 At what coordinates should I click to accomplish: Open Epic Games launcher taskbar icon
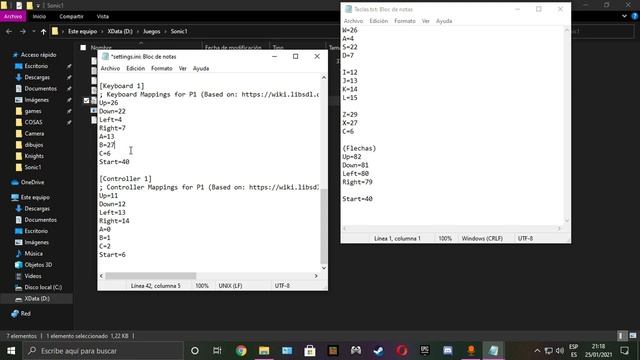click(425, 350)
